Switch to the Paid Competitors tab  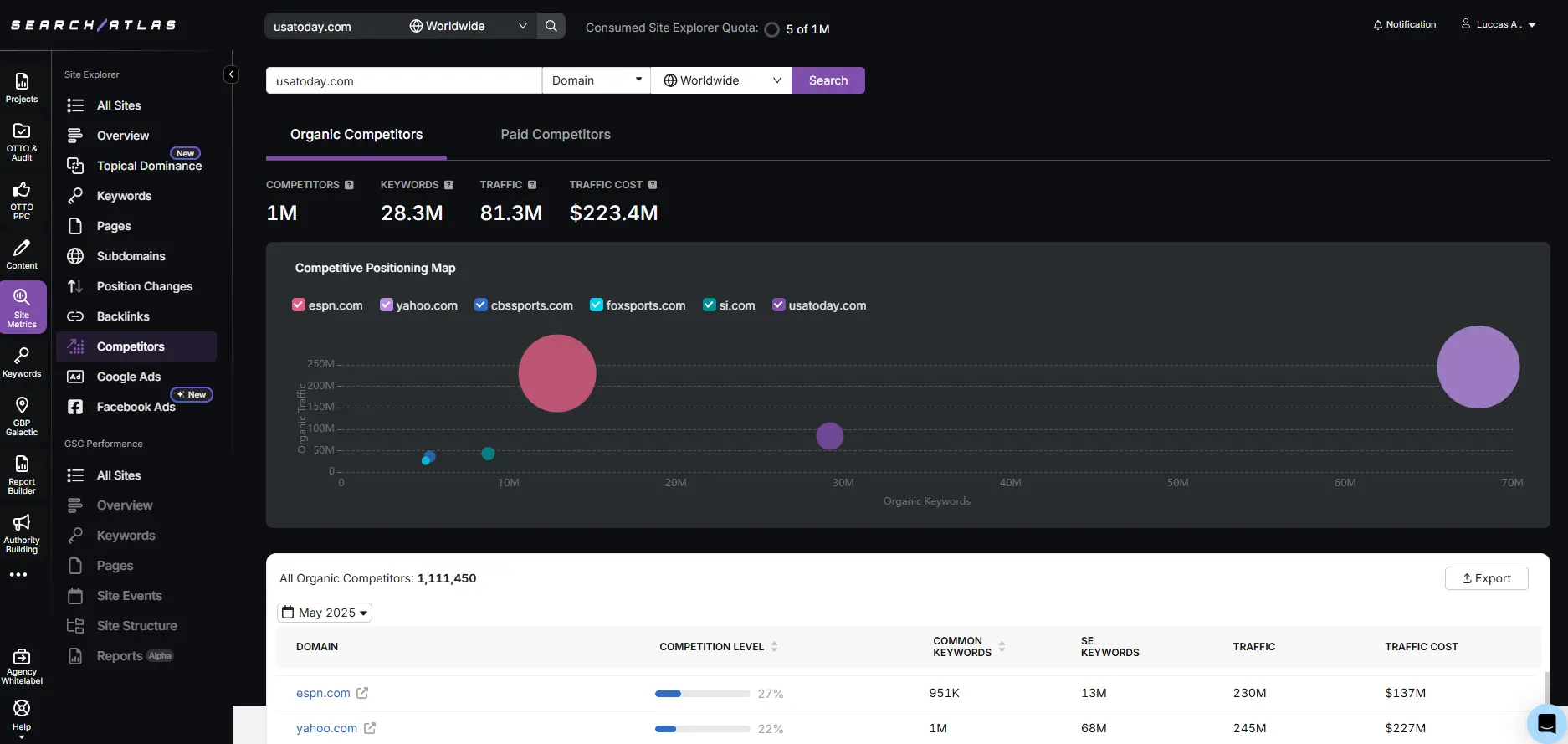(x=556, y=135)
